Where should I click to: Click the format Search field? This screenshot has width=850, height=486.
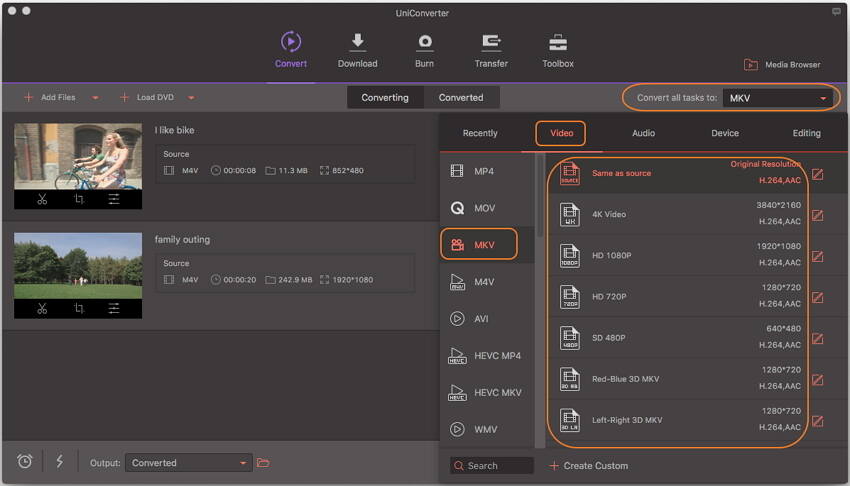(x=492, y=465)
